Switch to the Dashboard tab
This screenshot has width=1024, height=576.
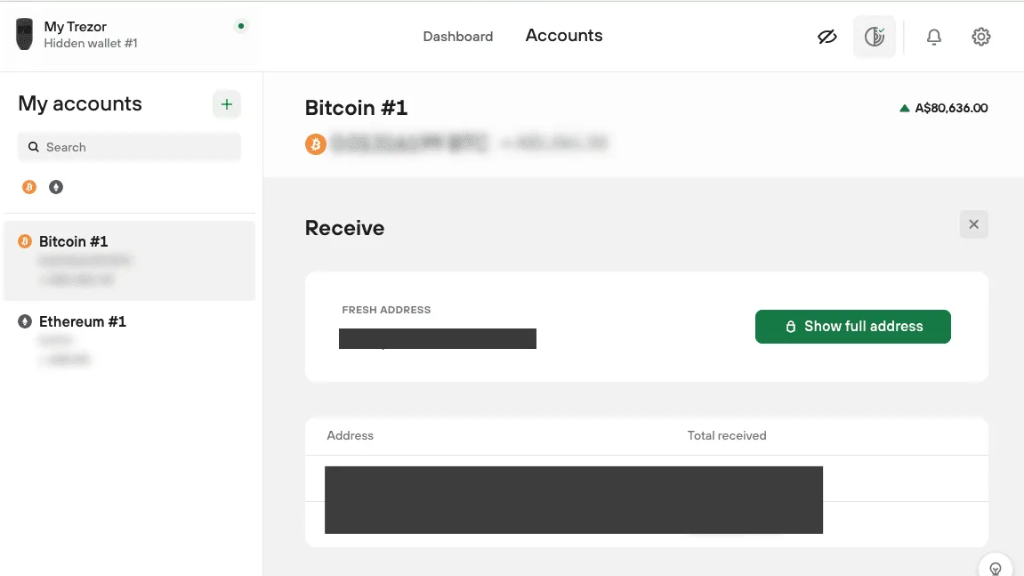(x=458, y=37)
